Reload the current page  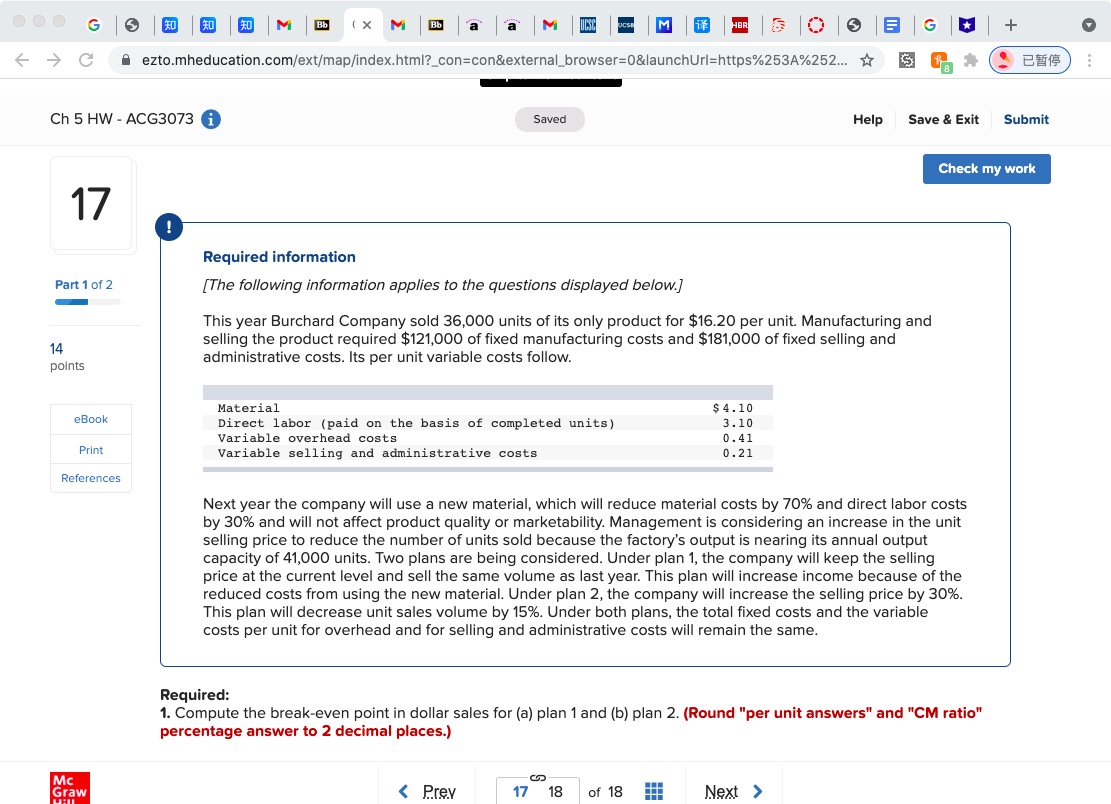(x=86, y=60)
